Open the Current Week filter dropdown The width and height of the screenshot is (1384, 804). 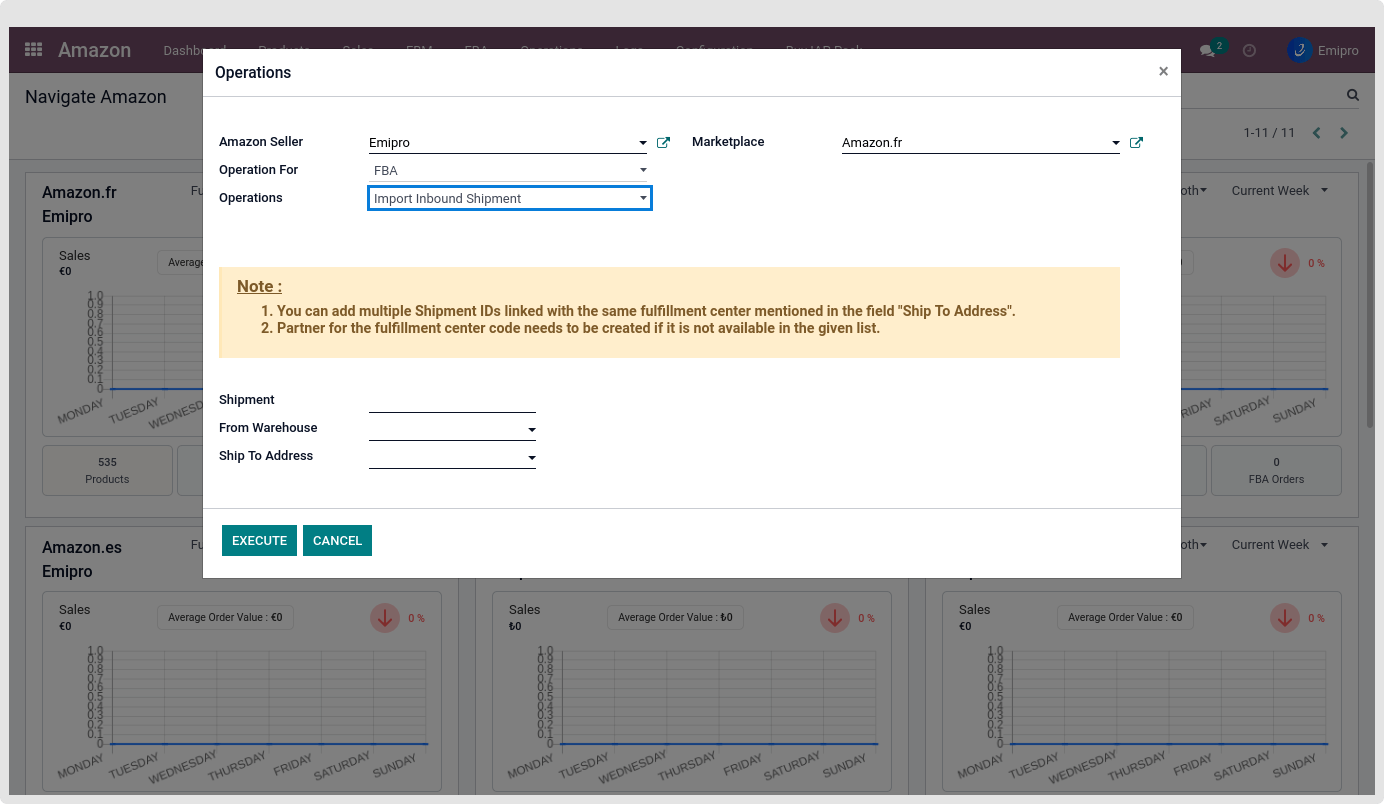[x=1279, y=191]
